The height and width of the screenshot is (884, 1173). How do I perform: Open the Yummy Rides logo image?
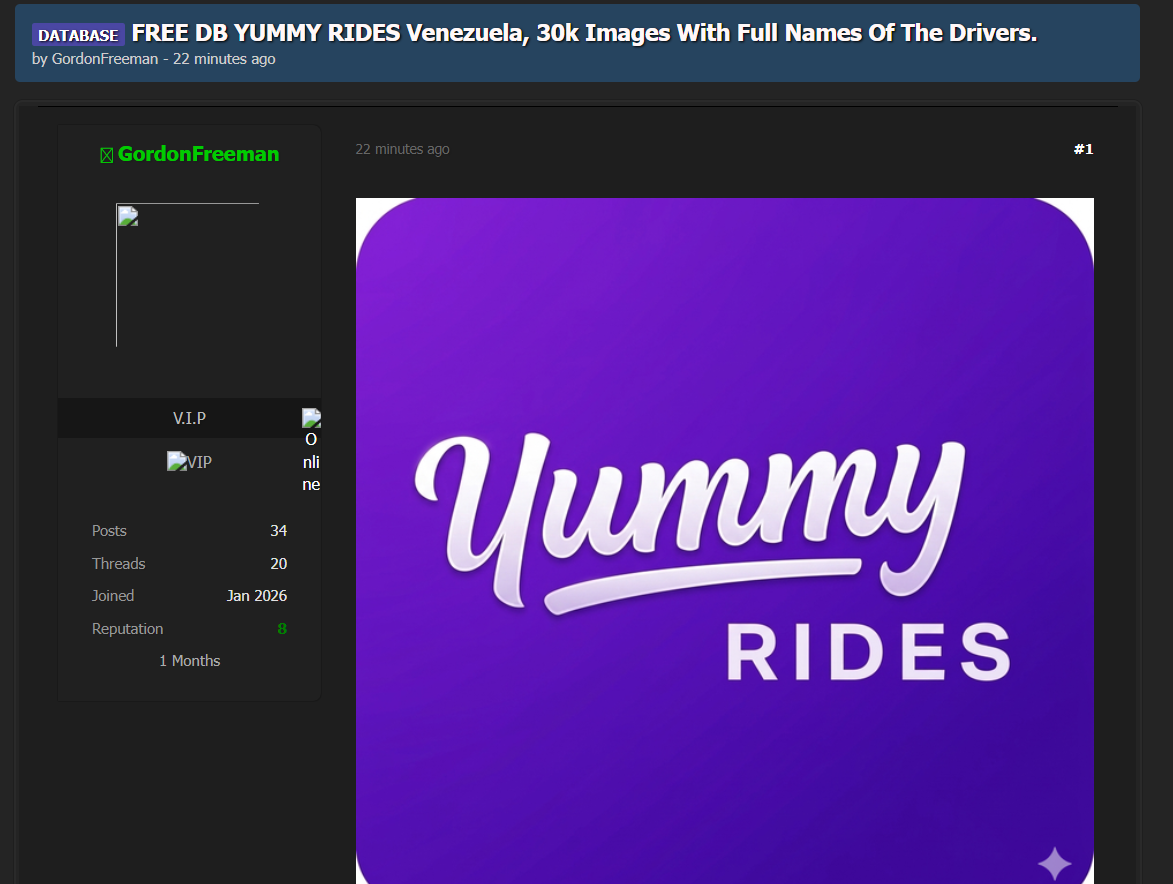[x=724, y=540]
